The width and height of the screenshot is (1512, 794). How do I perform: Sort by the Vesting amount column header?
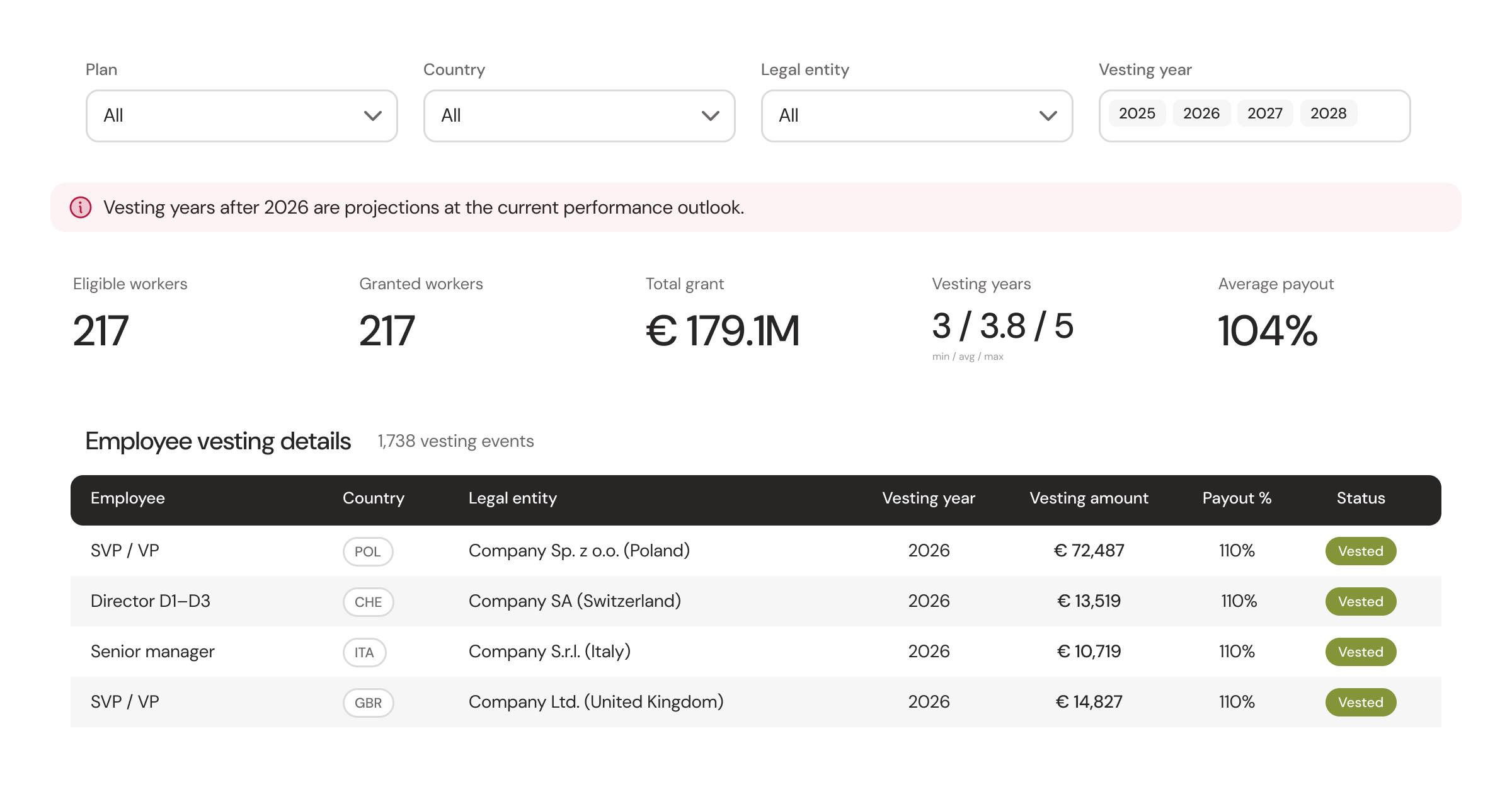click(1089, 498)
